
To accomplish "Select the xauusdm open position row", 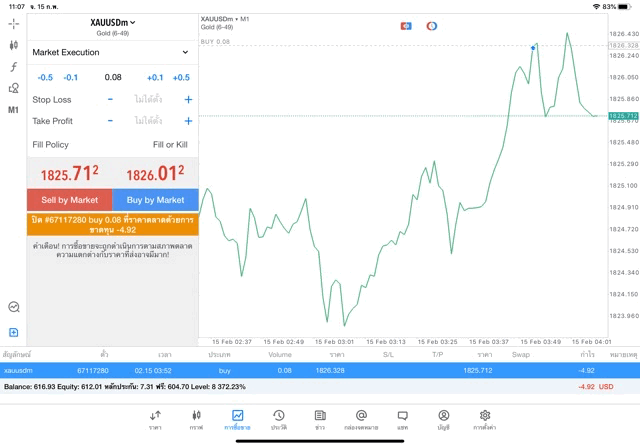I will [x=320, y=370].
